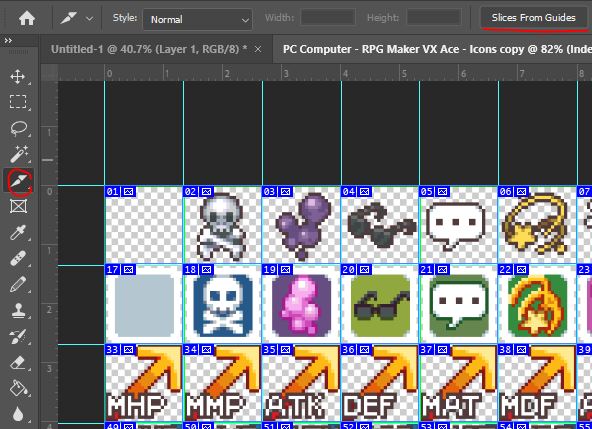
Task: Click the green gold-ring badge in slice 22
Action: (x=538, y=306)
